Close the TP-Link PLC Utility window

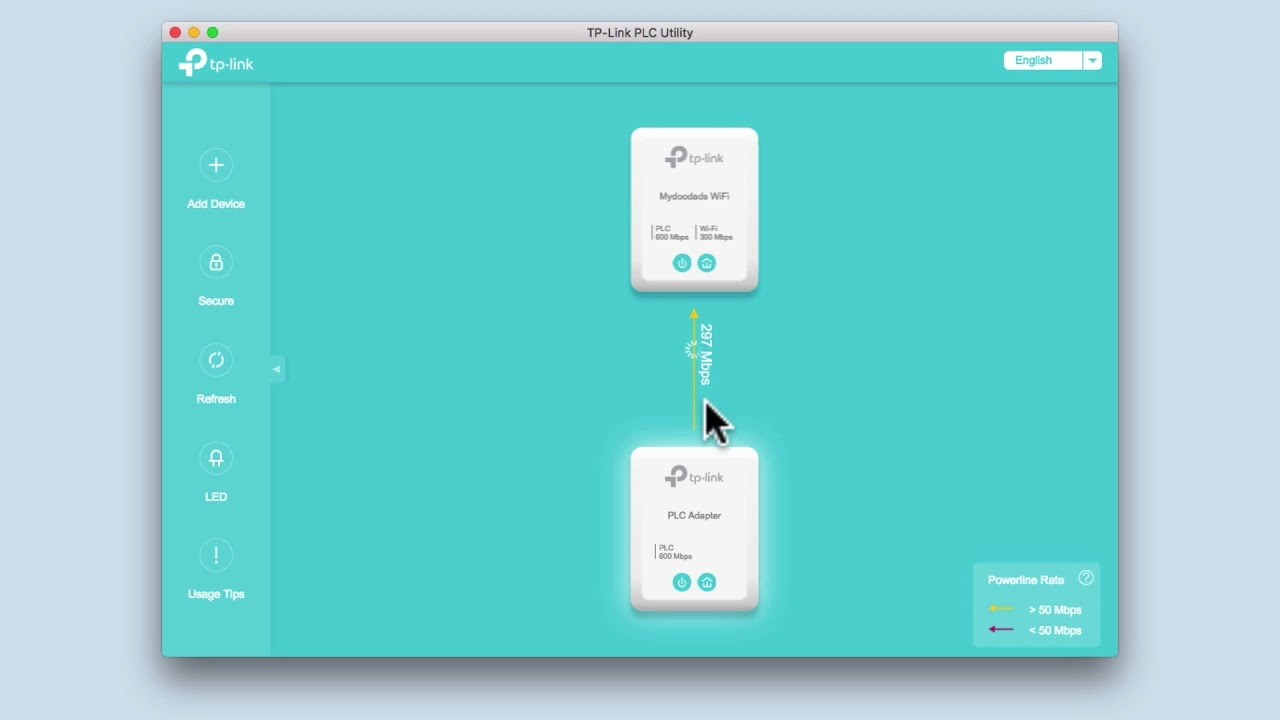(x=175, y=32)
